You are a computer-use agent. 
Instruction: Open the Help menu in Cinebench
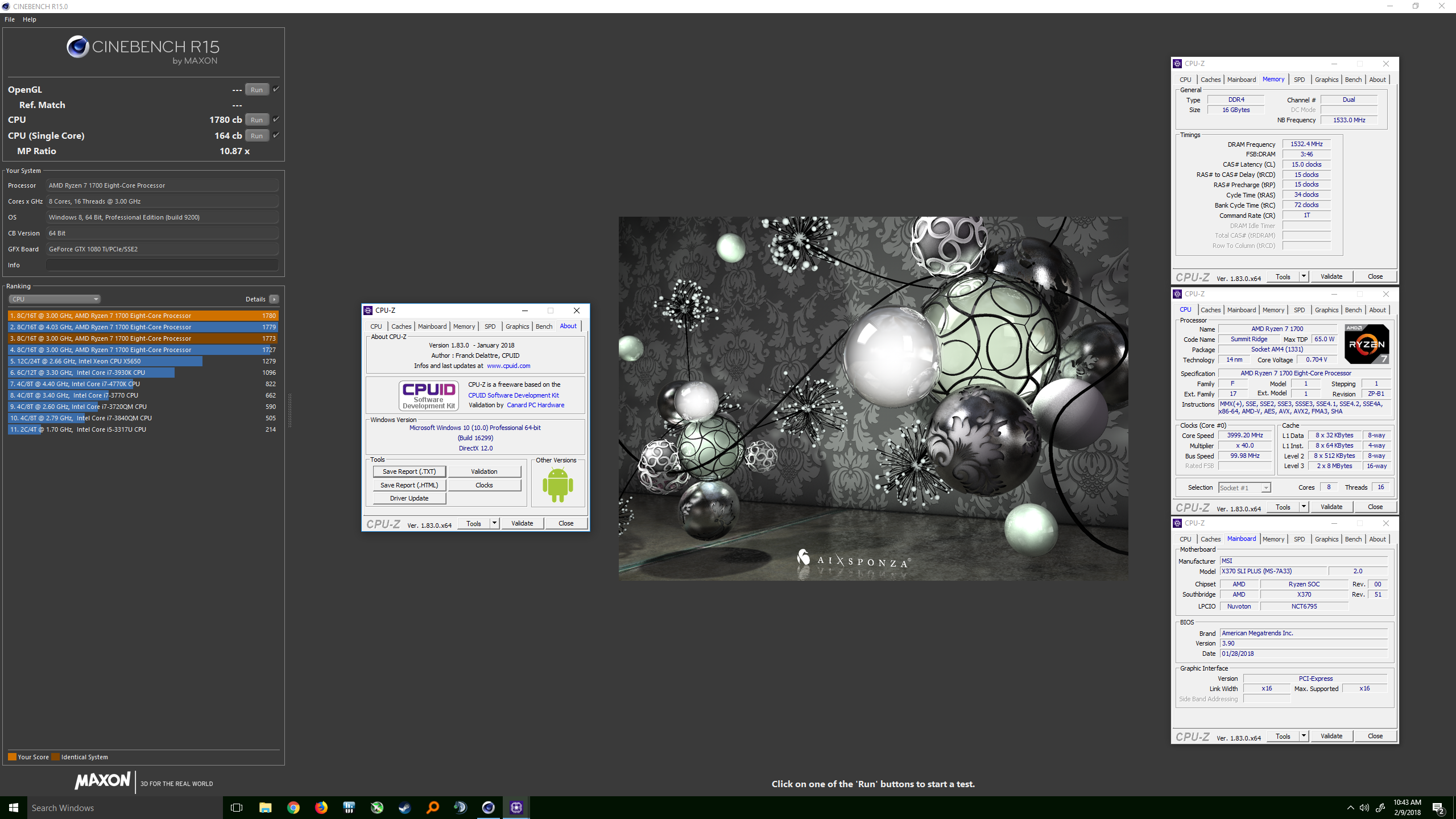(30, 19)
